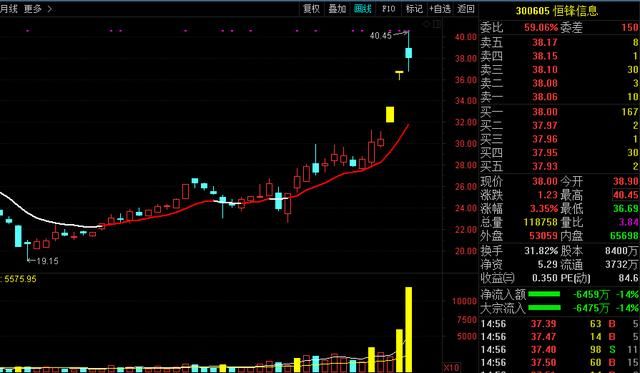Toggle the highlighted 画线 drawing tool
The width and height of the screenshot is (640, 373).
click(363, 9)
